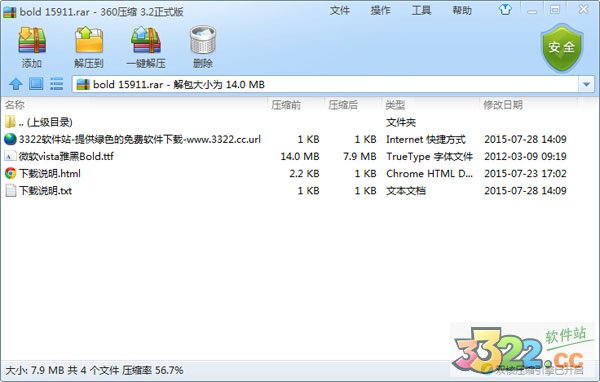Viewport: 600px width, 382px height.
Task: Click the 文件夹 type cell
Action: 401,122
